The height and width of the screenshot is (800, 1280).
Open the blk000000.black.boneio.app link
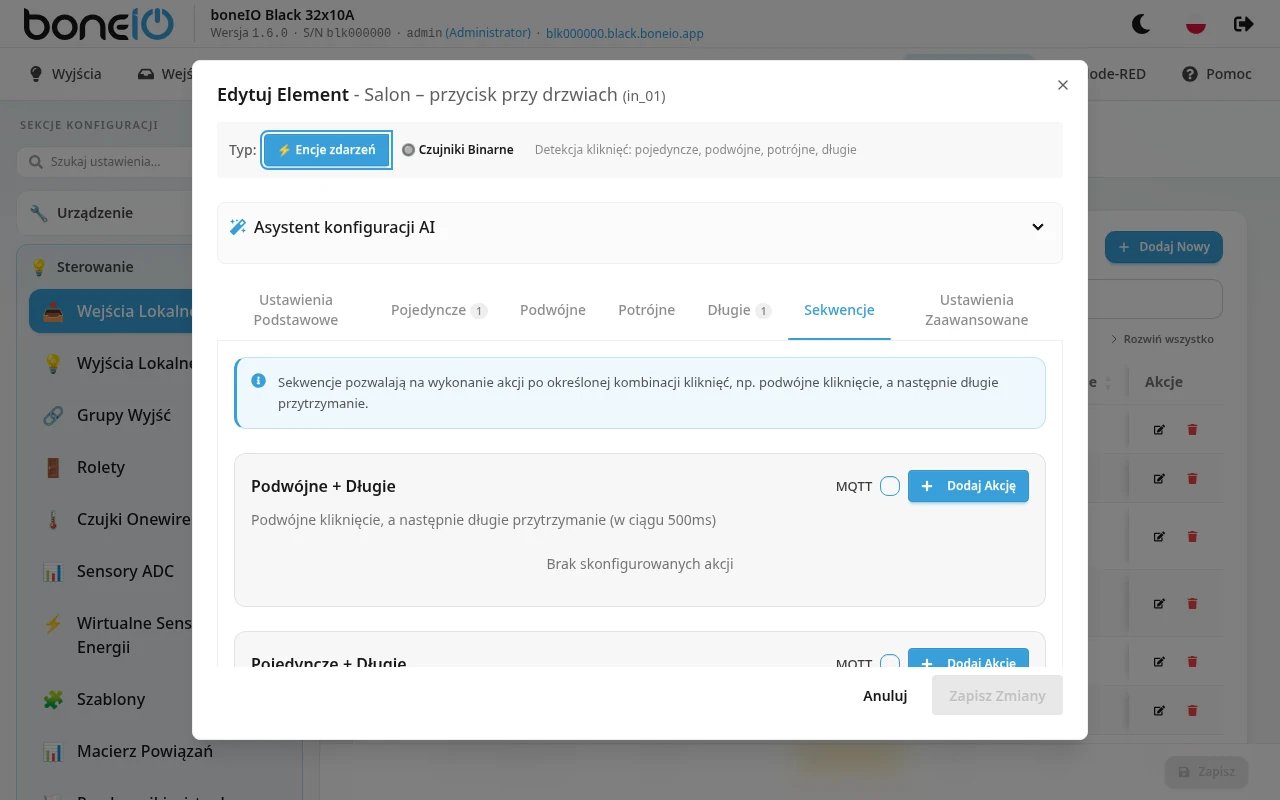click(625, 33)
